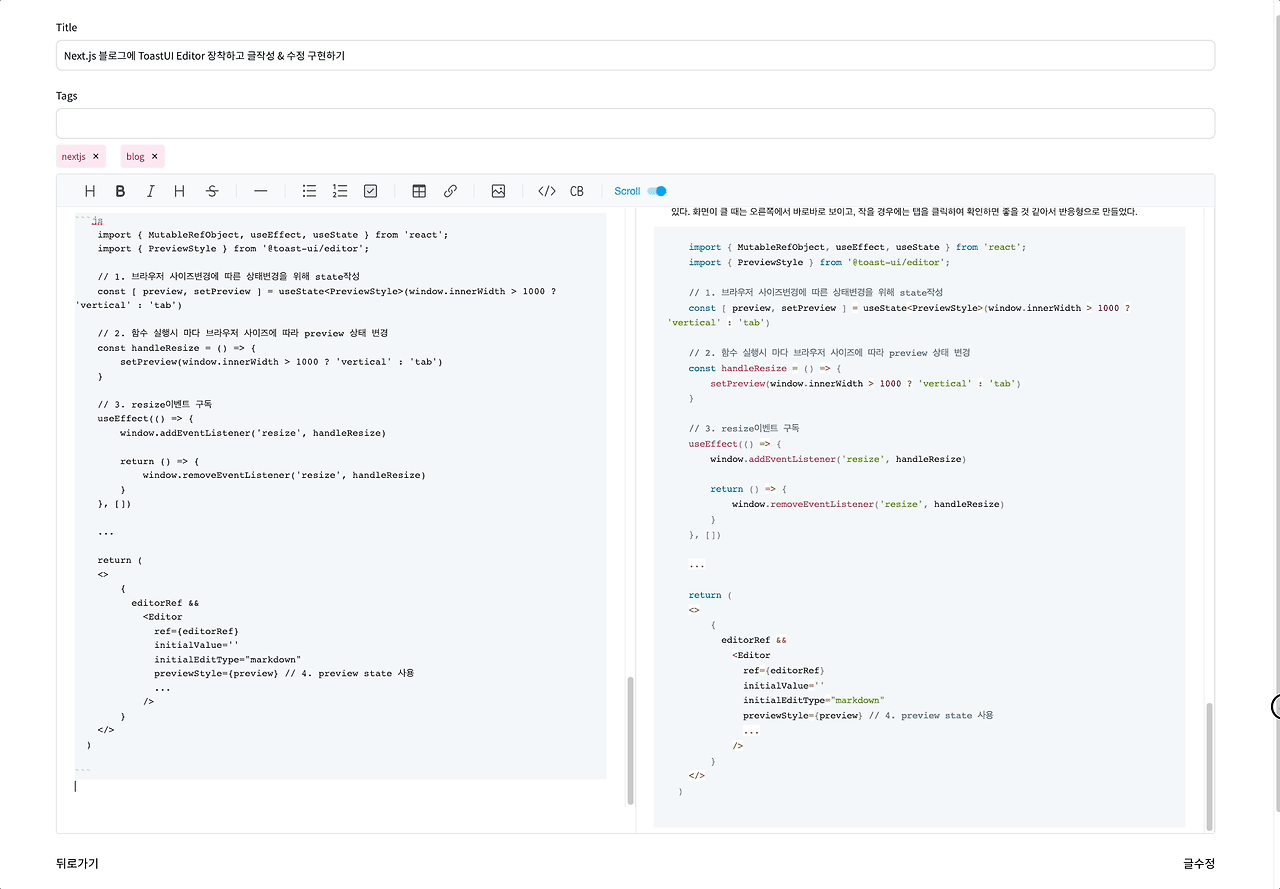Click the 뒤로가기 back link
The width and height of the screenshot is (1280, 889).
[x=77, y=863]
